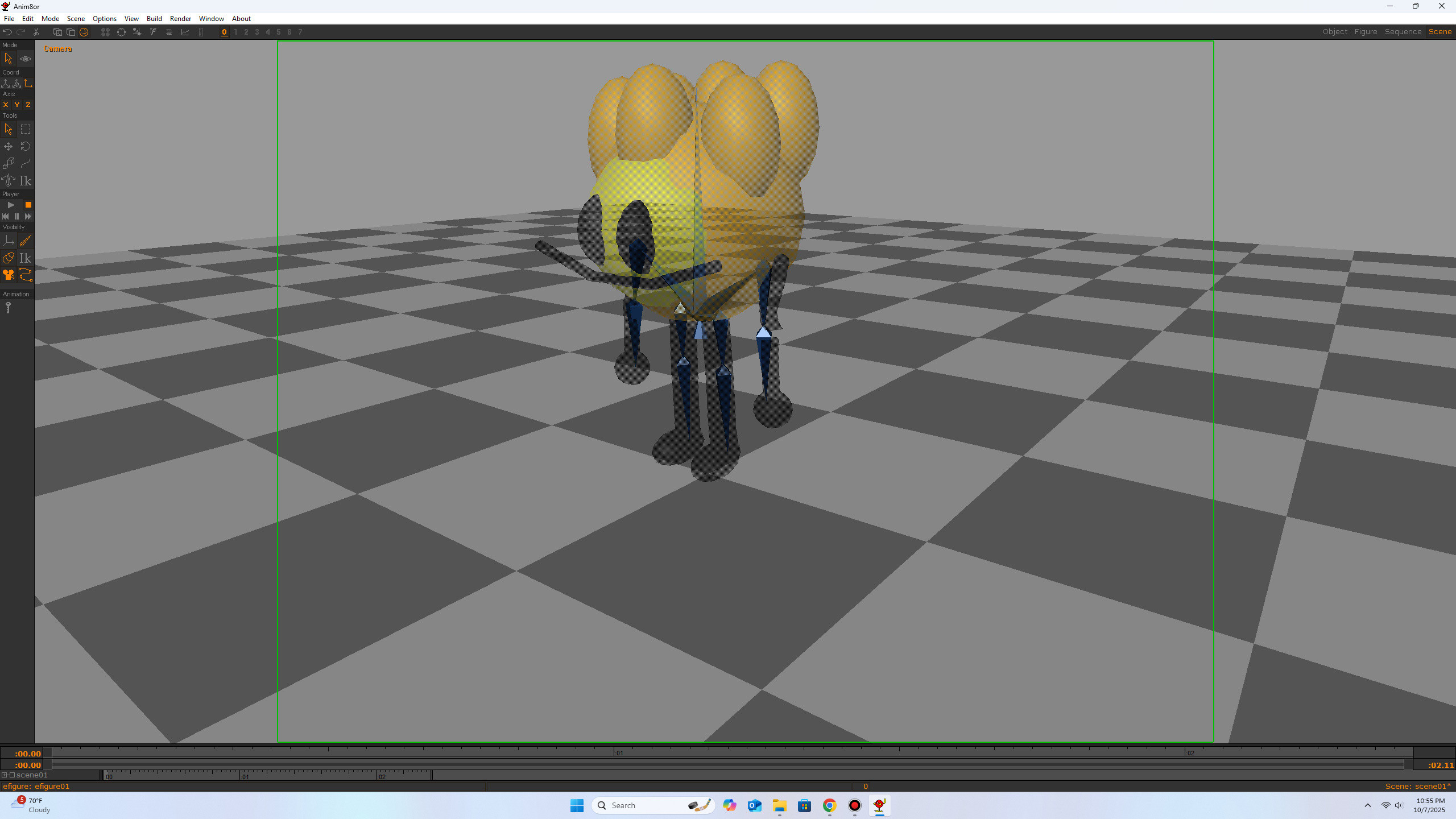1456x819 pixels.
Task: Open Google Chrome from the taskbar
Action: (x=829, y=805)
